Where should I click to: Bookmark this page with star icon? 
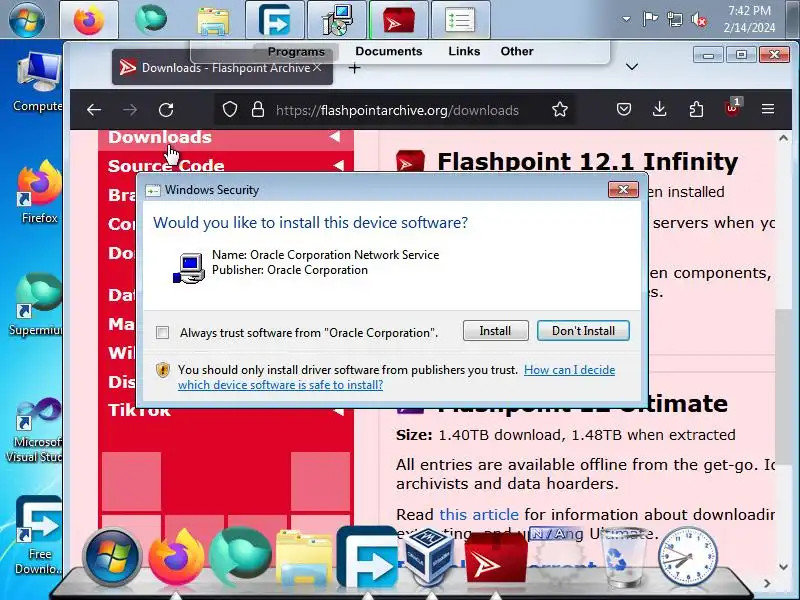(x=560, y=109)
